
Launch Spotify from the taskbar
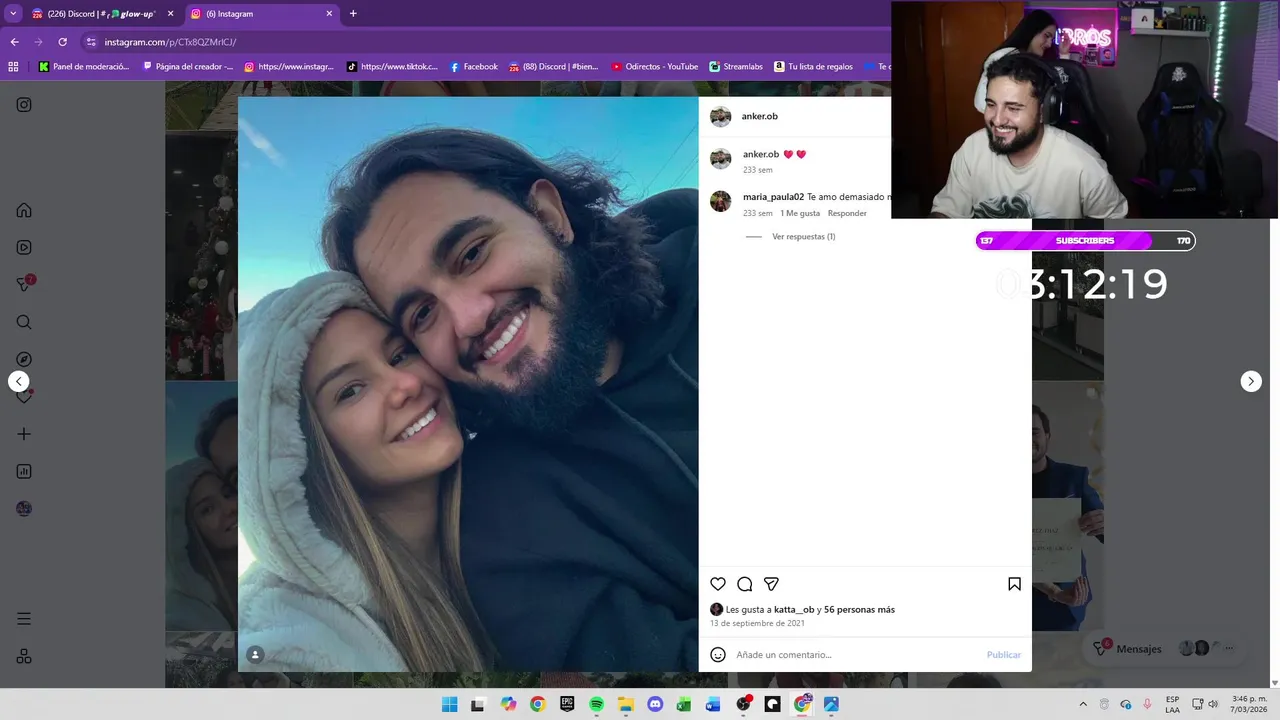tap(596, 704)
